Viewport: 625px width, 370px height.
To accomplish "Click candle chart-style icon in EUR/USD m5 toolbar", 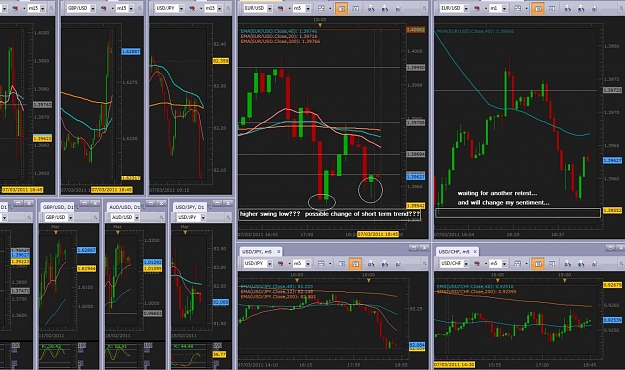I will [281, 8].
